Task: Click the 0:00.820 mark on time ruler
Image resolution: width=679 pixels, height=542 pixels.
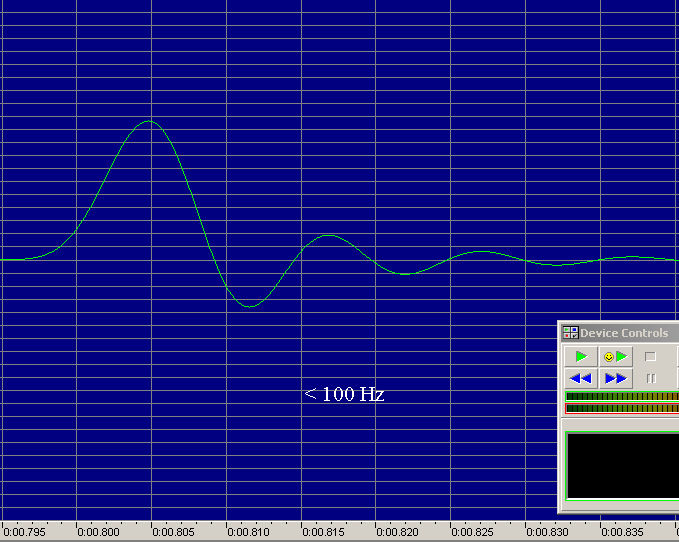Action: tap(398, 532)
